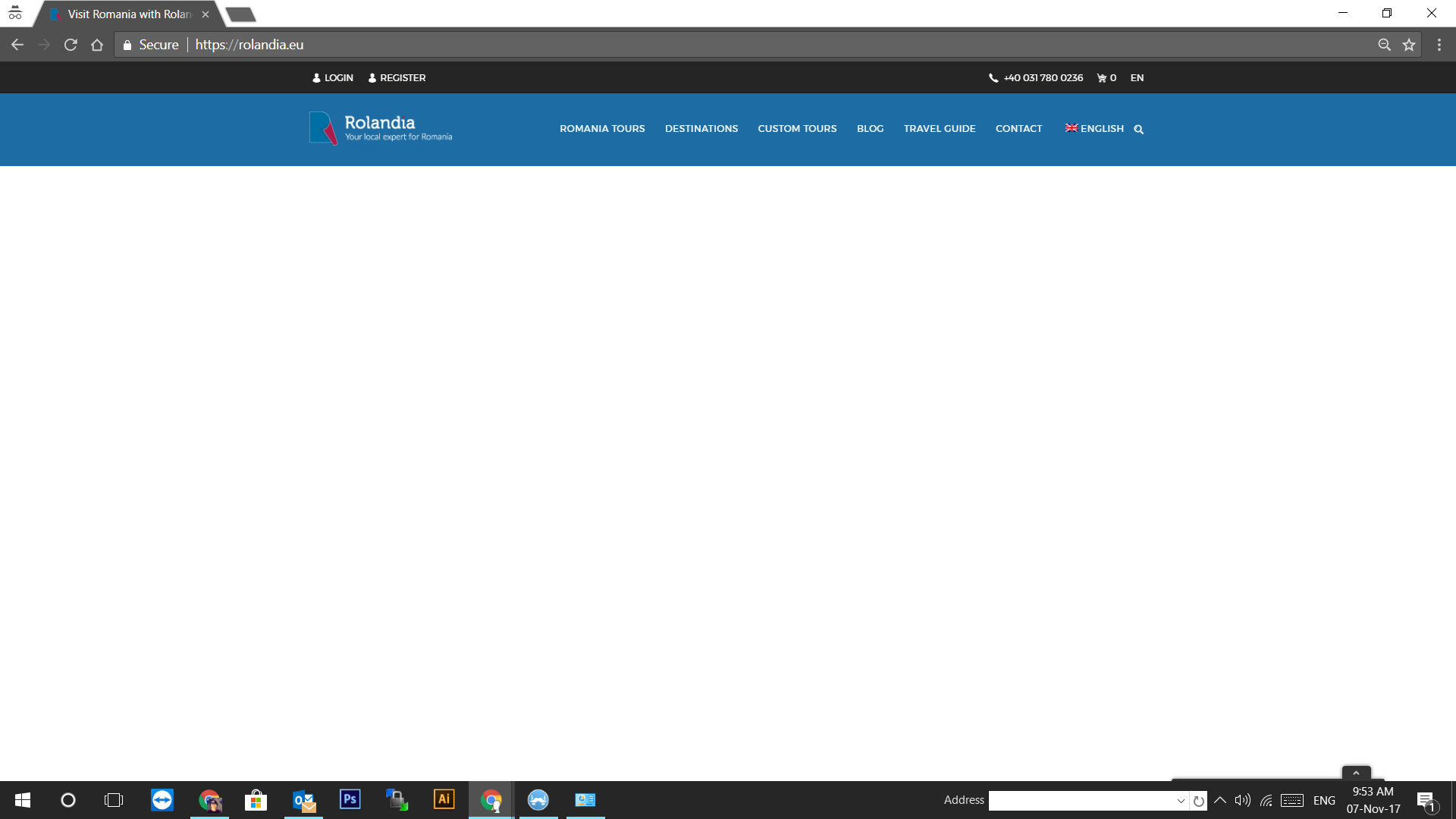1456x819 pixels.
Task: Click the scroll-to-top arrow button
Action: (1356, 773)
